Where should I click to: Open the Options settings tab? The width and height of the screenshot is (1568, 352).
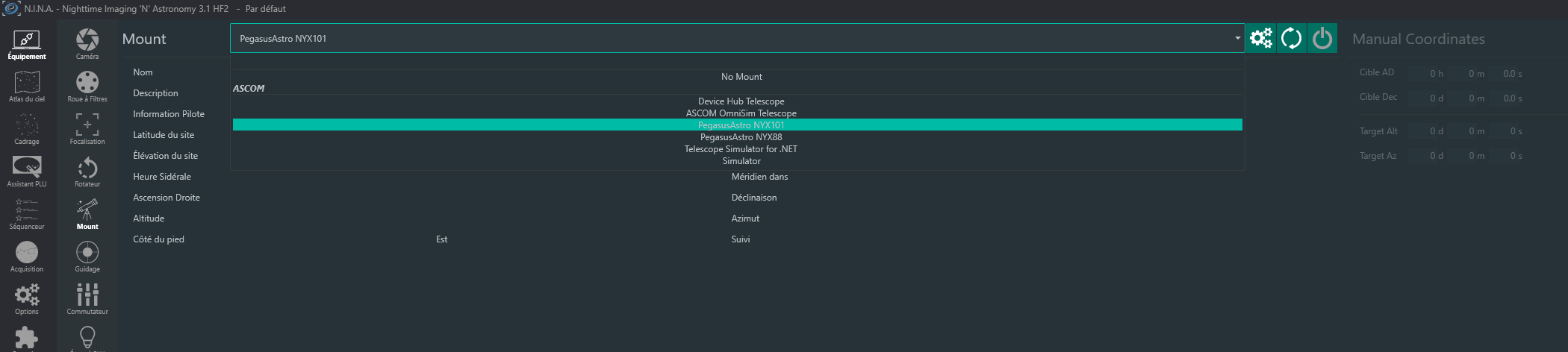point(27,298)
